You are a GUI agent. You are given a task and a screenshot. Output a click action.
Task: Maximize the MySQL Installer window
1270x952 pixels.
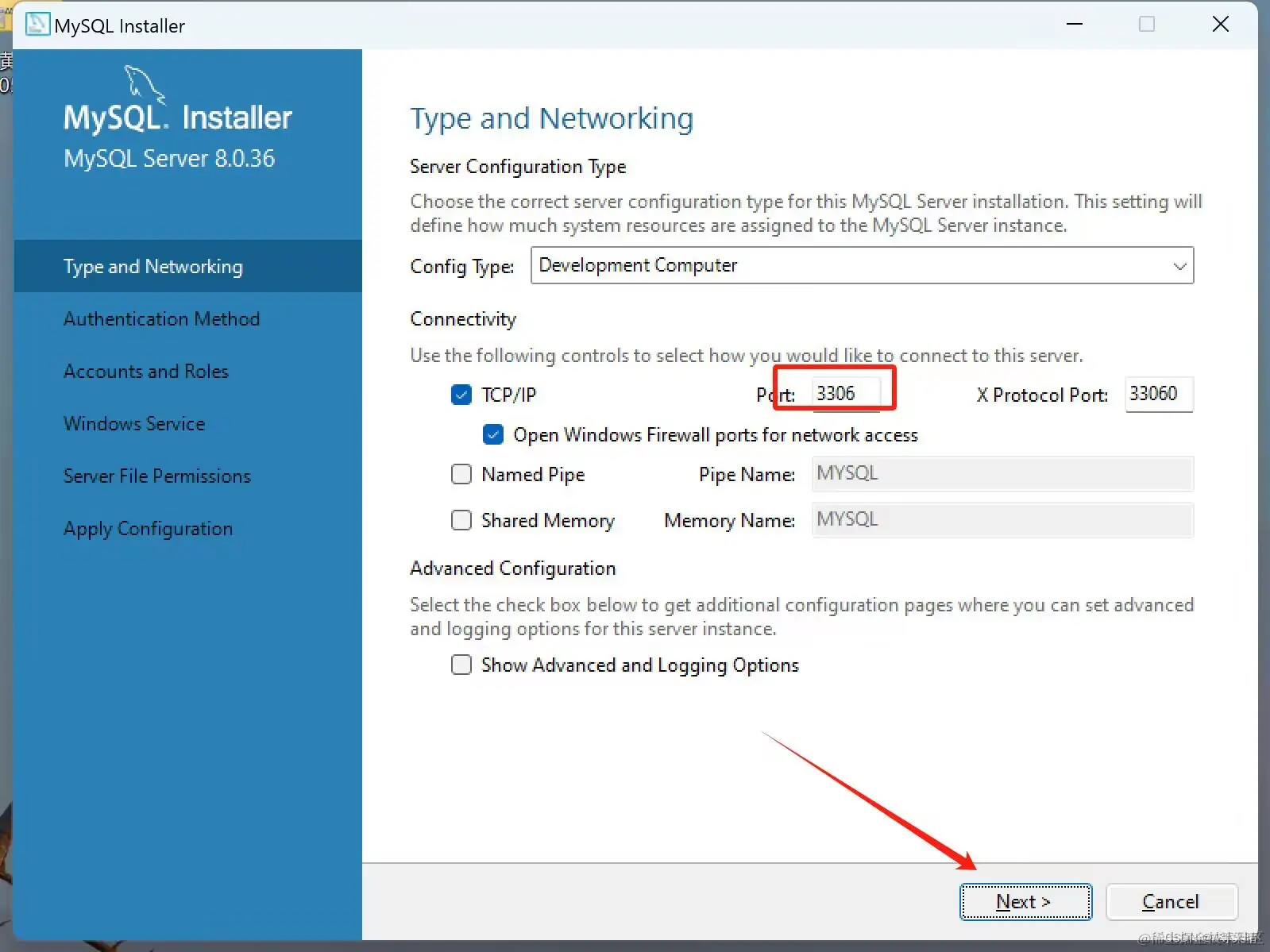tap(1147, 25)
